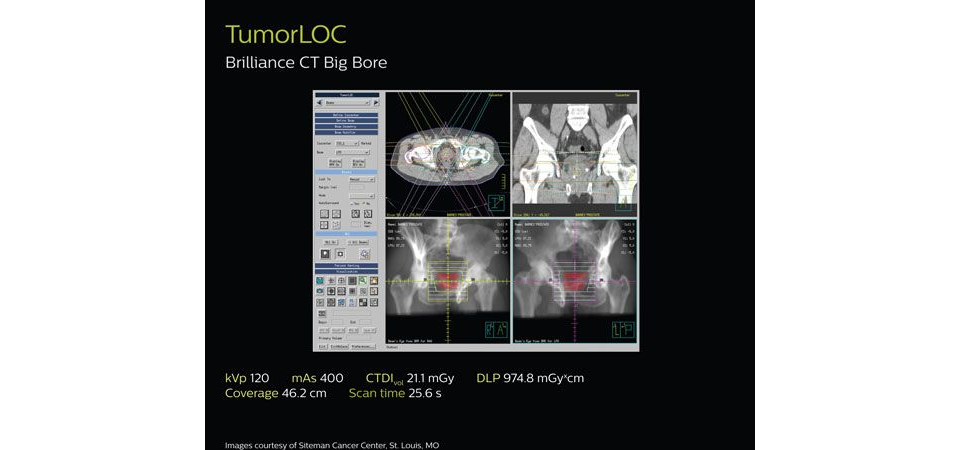The height and width of the screenshot is (450, 960).
Task: Click the MLC leaf editing icon beside All Beams
Action: click(365, 253)
